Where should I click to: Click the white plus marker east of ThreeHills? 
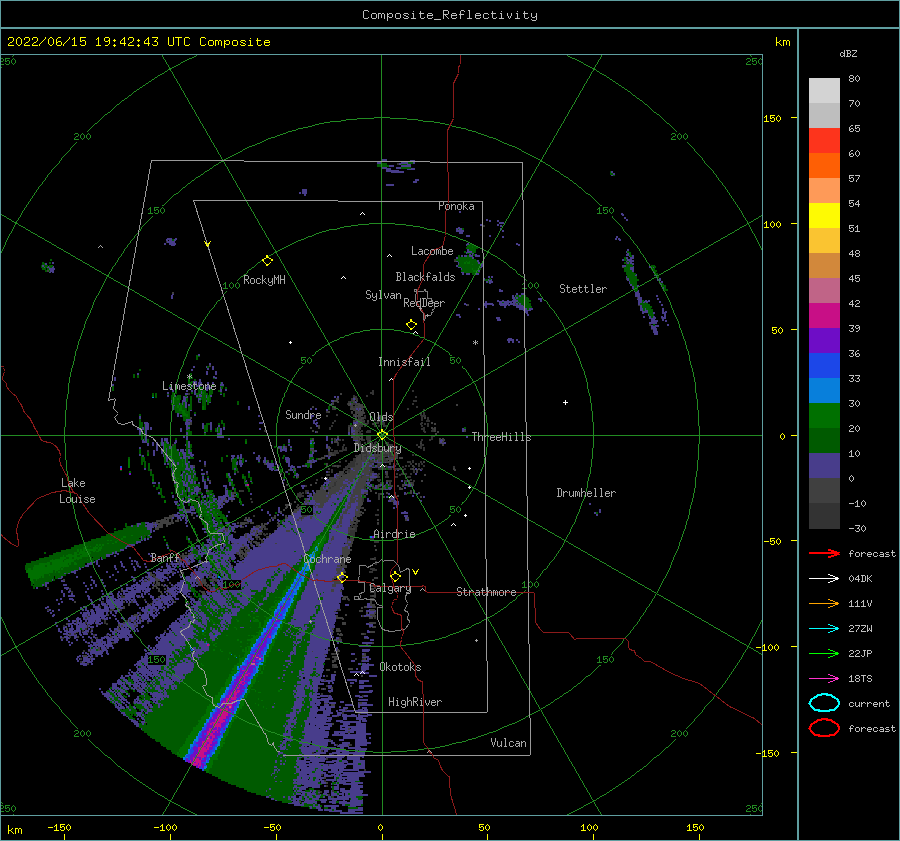pos(565,402)
